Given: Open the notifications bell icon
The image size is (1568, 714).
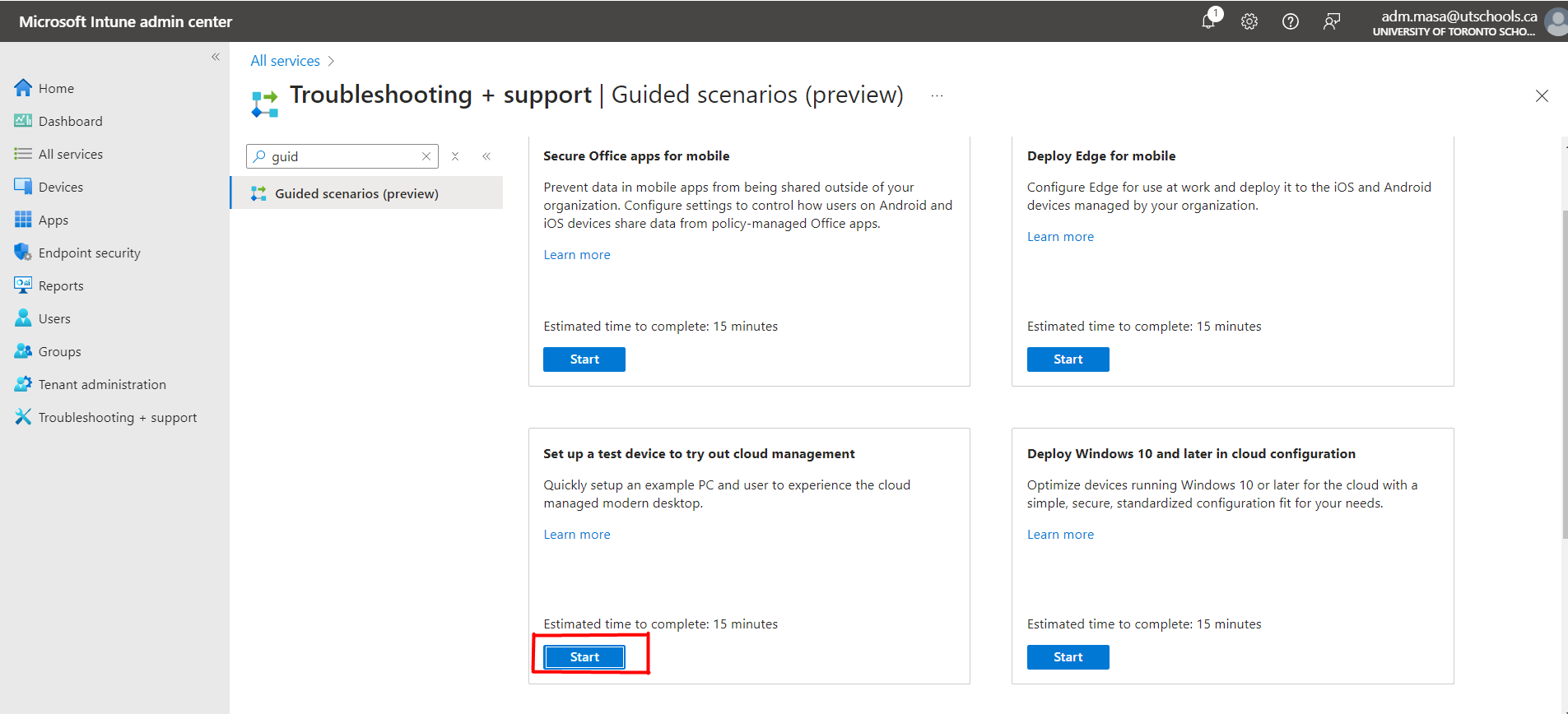Looking at the screenshot, I should (1208, 21).
